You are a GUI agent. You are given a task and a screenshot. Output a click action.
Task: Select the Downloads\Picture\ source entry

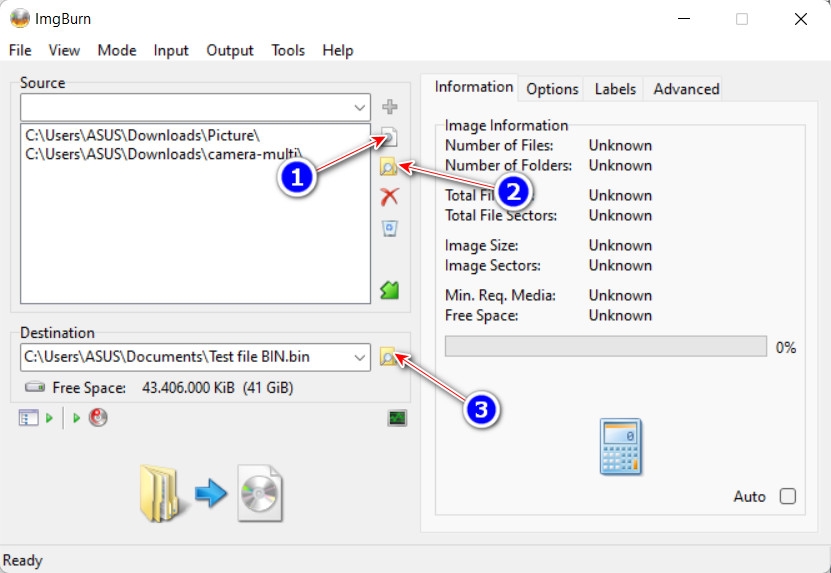click(143, 135)
